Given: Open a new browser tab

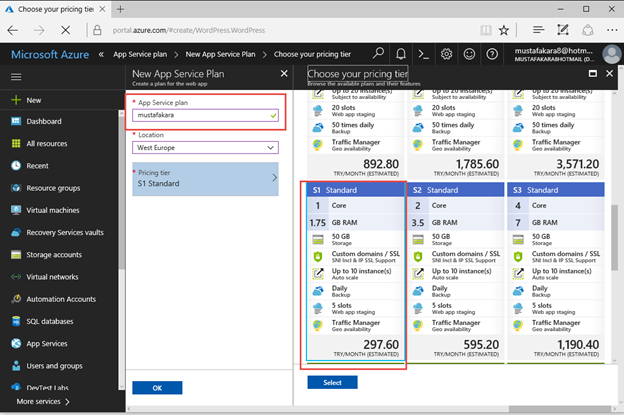Looking at the screenshot, I should click(121, 9).
